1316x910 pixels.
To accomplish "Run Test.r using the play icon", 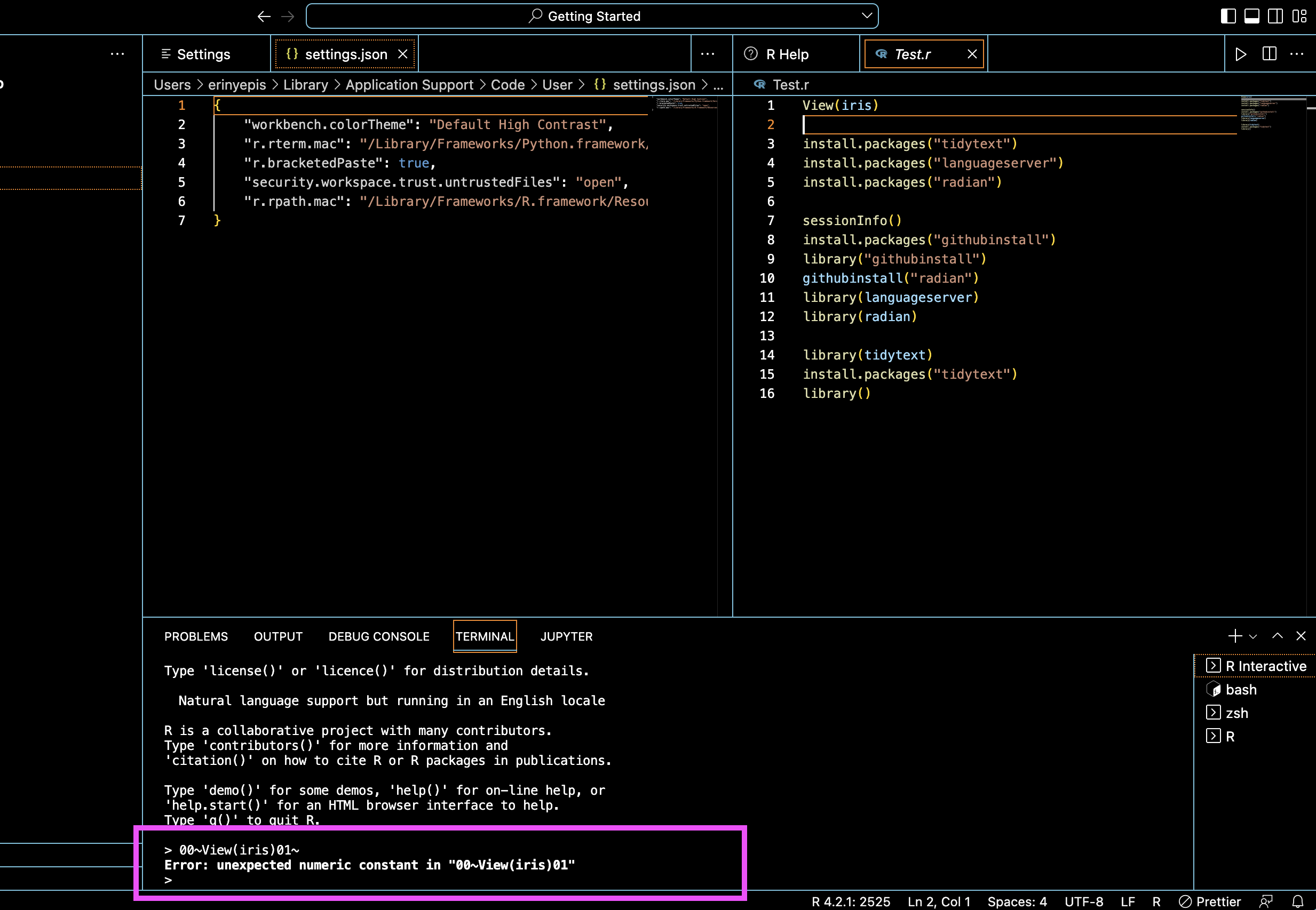I will point(1241,54).
